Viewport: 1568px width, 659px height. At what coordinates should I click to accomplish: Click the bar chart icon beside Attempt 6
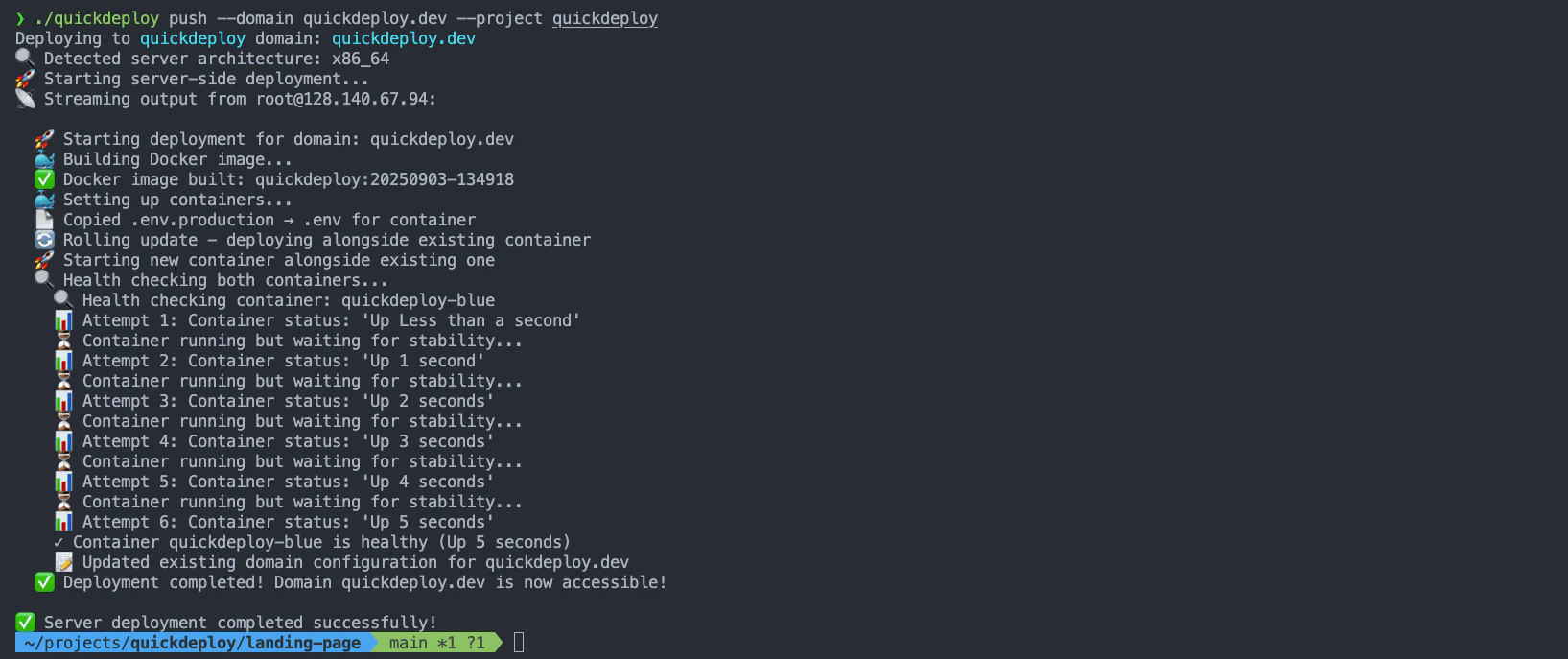pos(63,522)
